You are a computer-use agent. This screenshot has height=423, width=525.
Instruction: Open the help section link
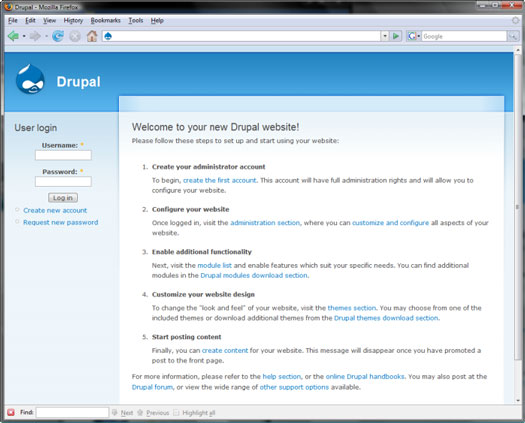(282, 376)
